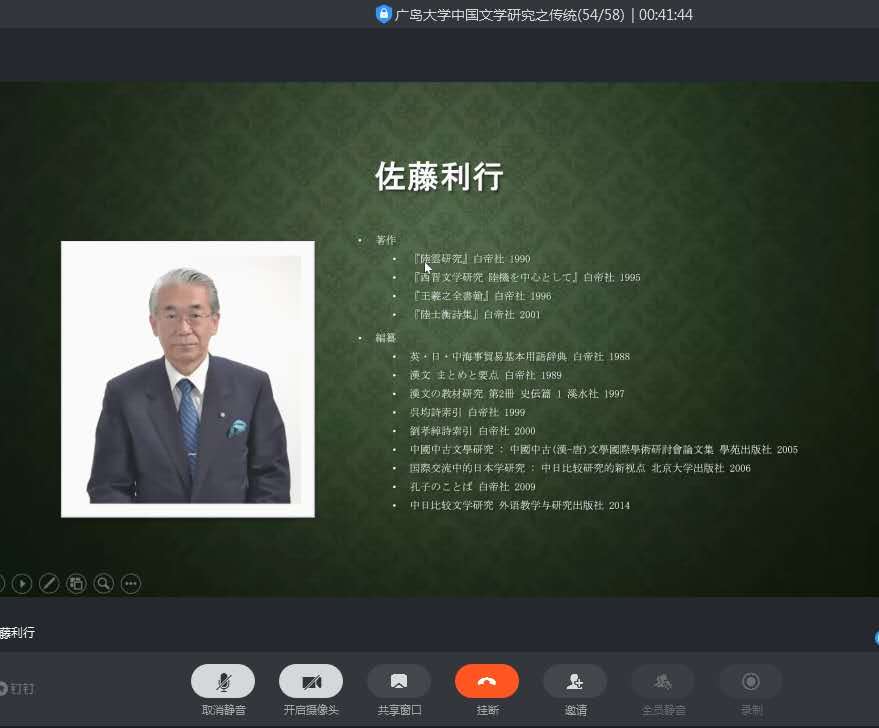Viewport: 879px width, 728px height.
Task: Start recording with 录制
Action: (x=751, y=681)
